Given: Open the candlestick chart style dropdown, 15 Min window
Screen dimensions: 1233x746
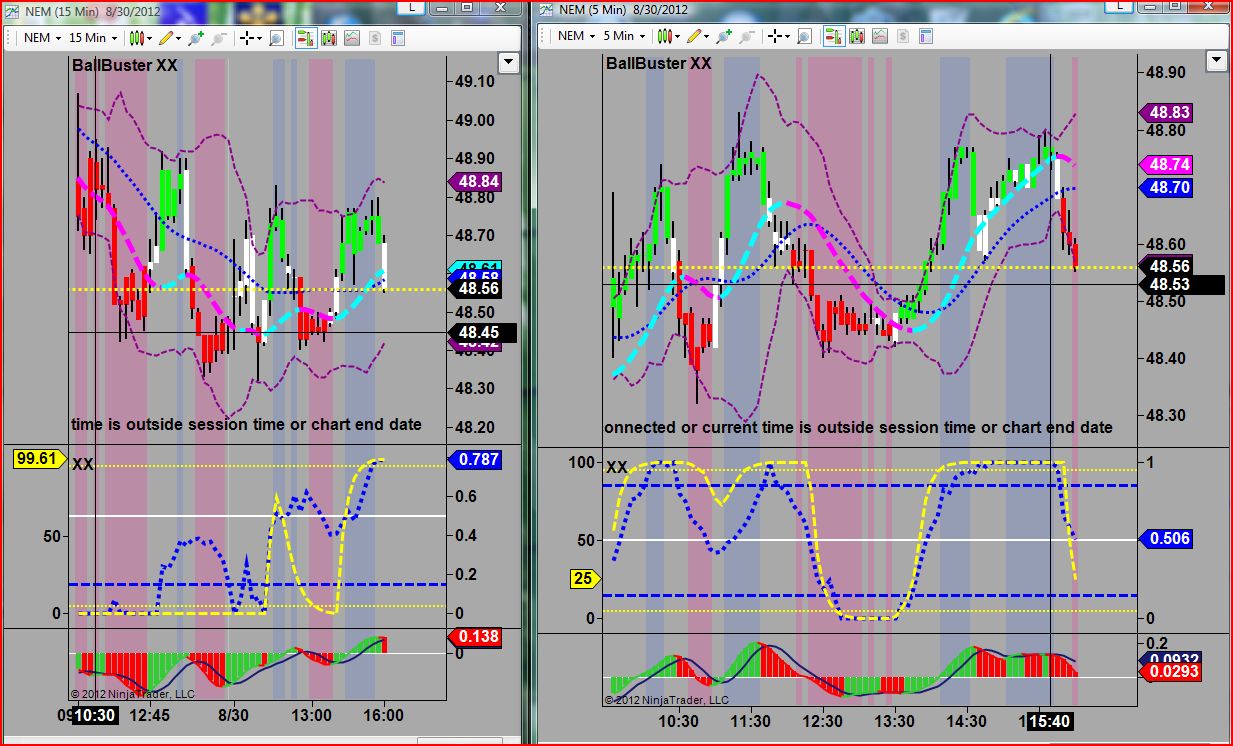Looking at the screenshot, I should point(141,37).
